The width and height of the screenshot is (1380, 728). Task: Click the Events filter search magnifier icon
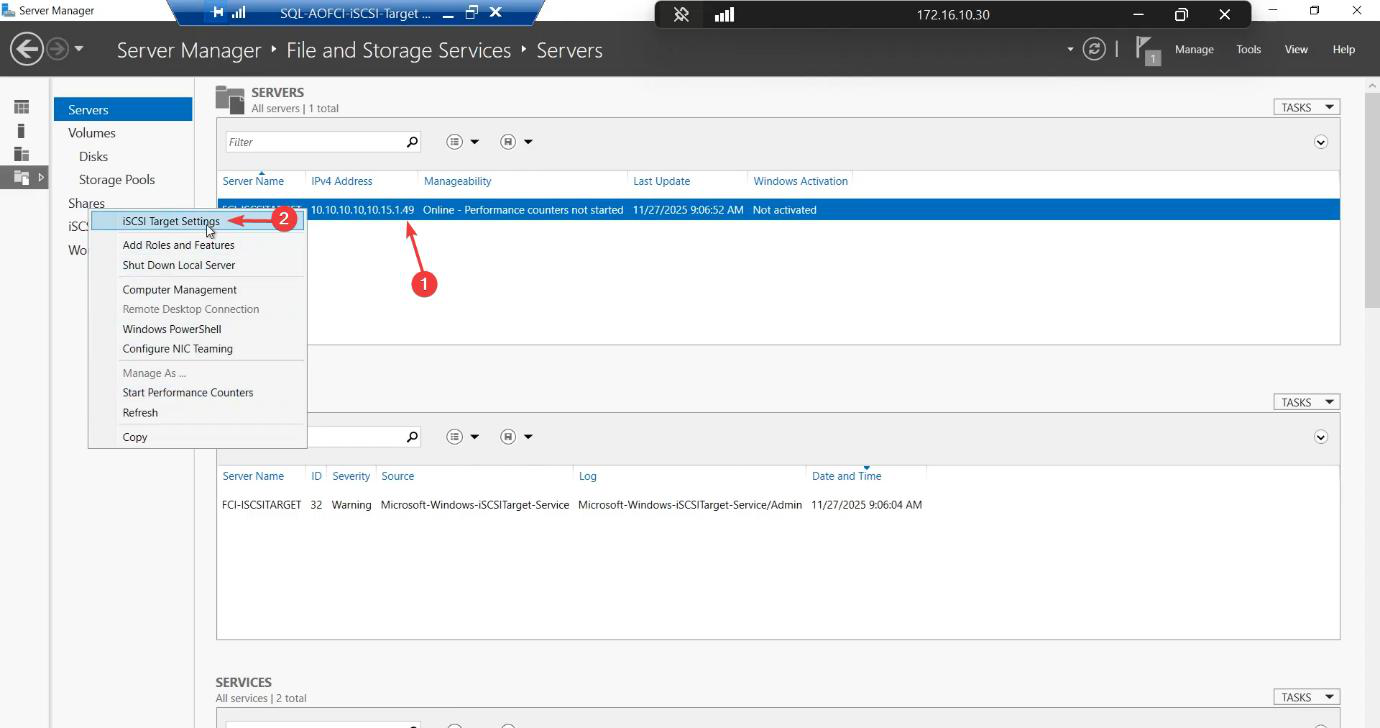tap(412, 437)
